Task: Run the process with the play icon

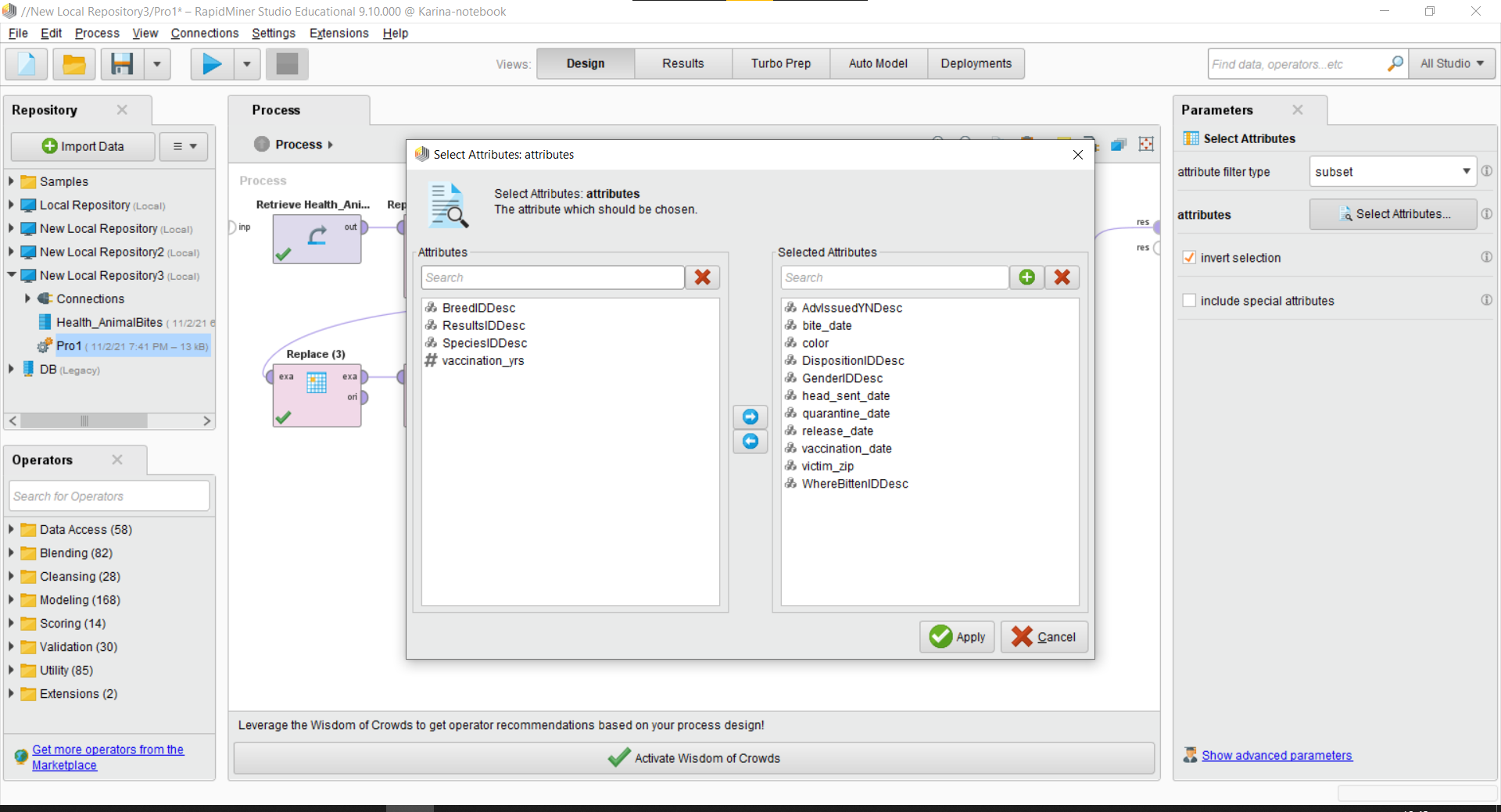Action: pos(212,63)
